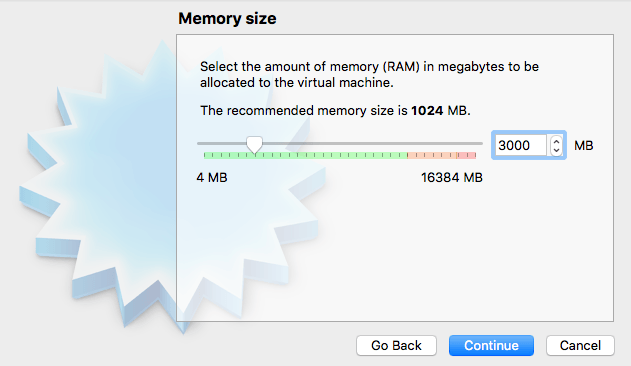Click the 'recommended memory size' sentence
This screenshot has width=631, height=366.
tap(335, 110)
